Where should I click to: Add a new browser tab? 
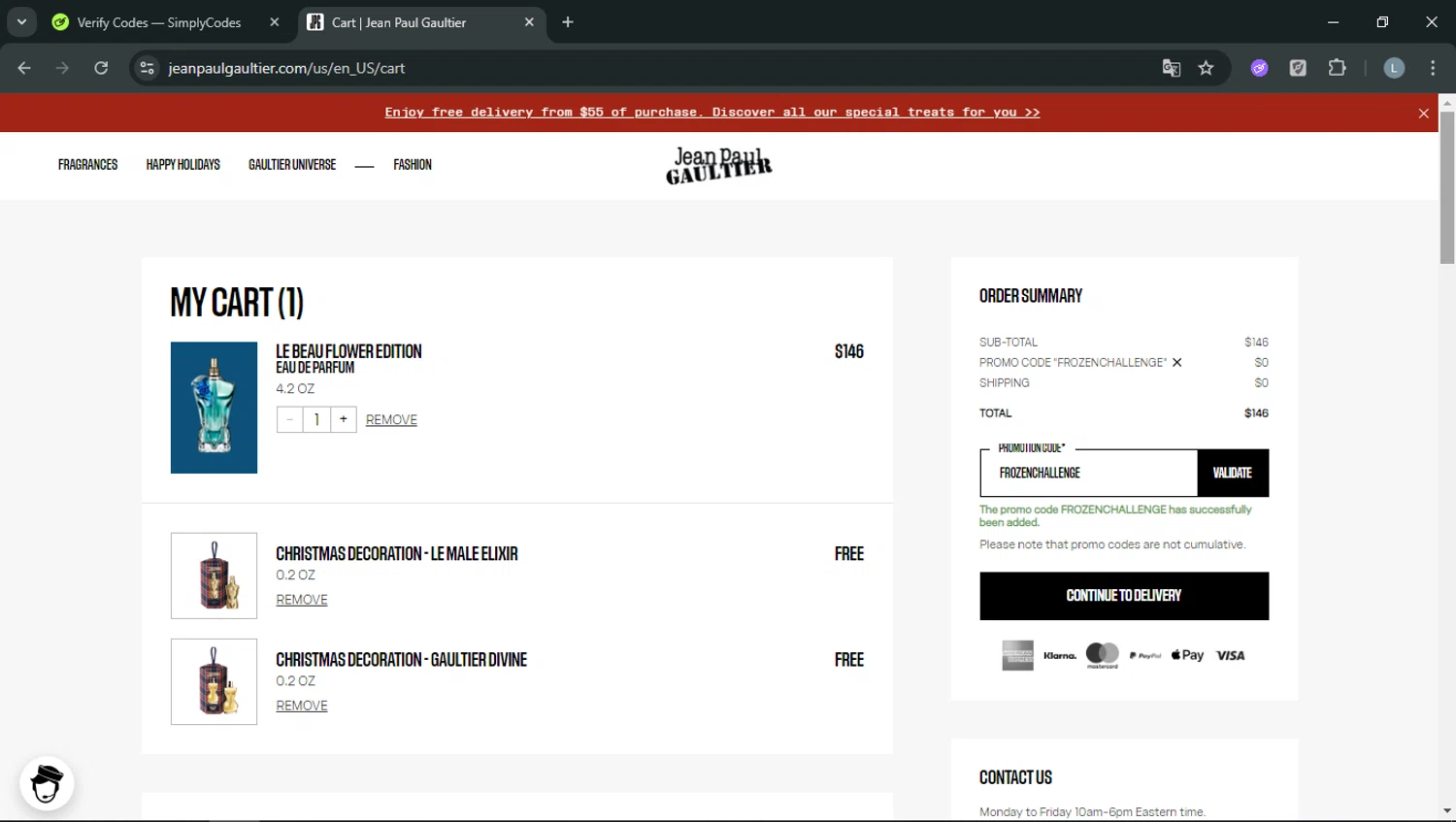[568, 22]
